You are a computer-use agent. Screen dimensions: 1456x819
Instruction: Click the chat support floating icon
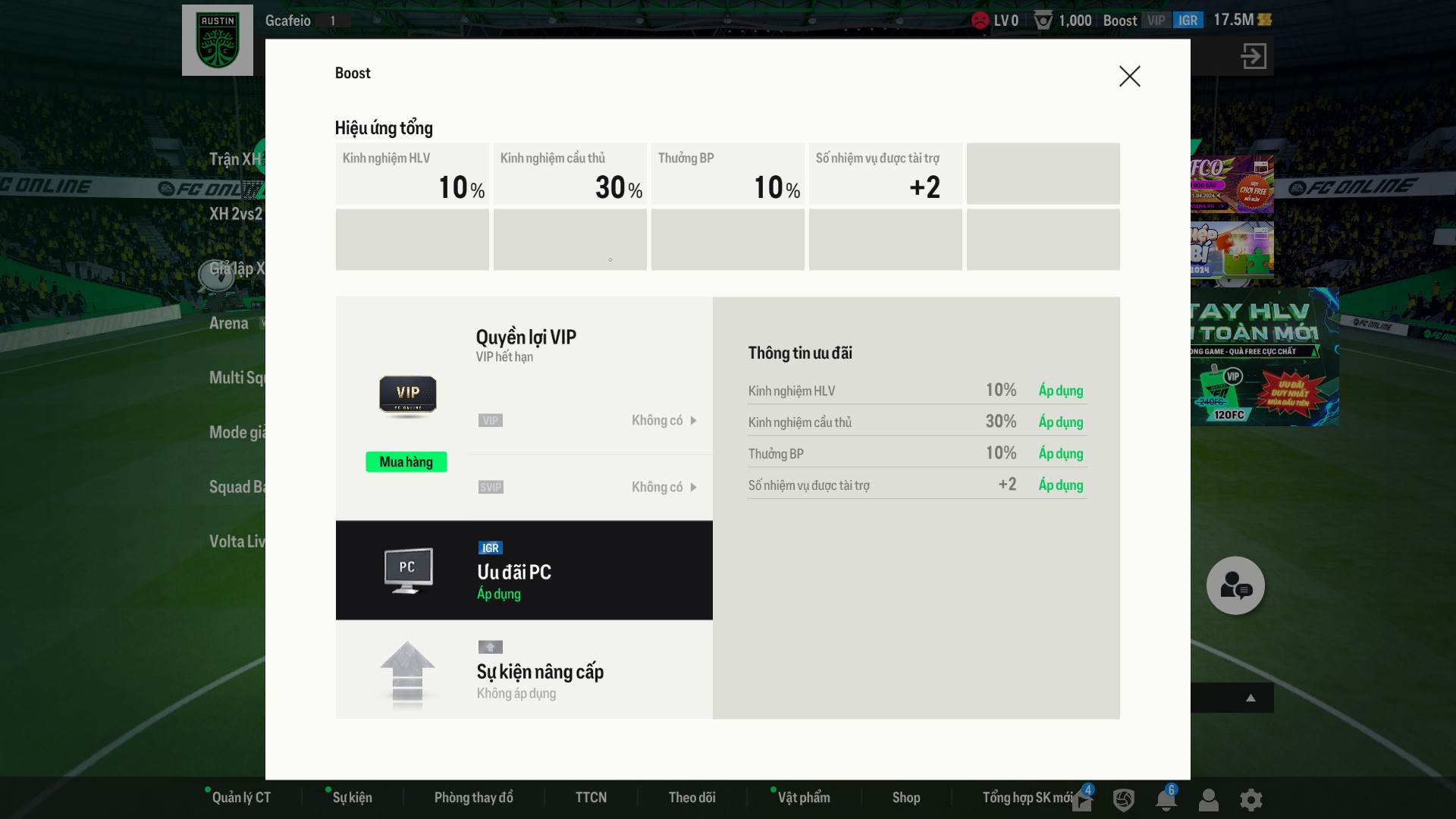(1235, 585)
